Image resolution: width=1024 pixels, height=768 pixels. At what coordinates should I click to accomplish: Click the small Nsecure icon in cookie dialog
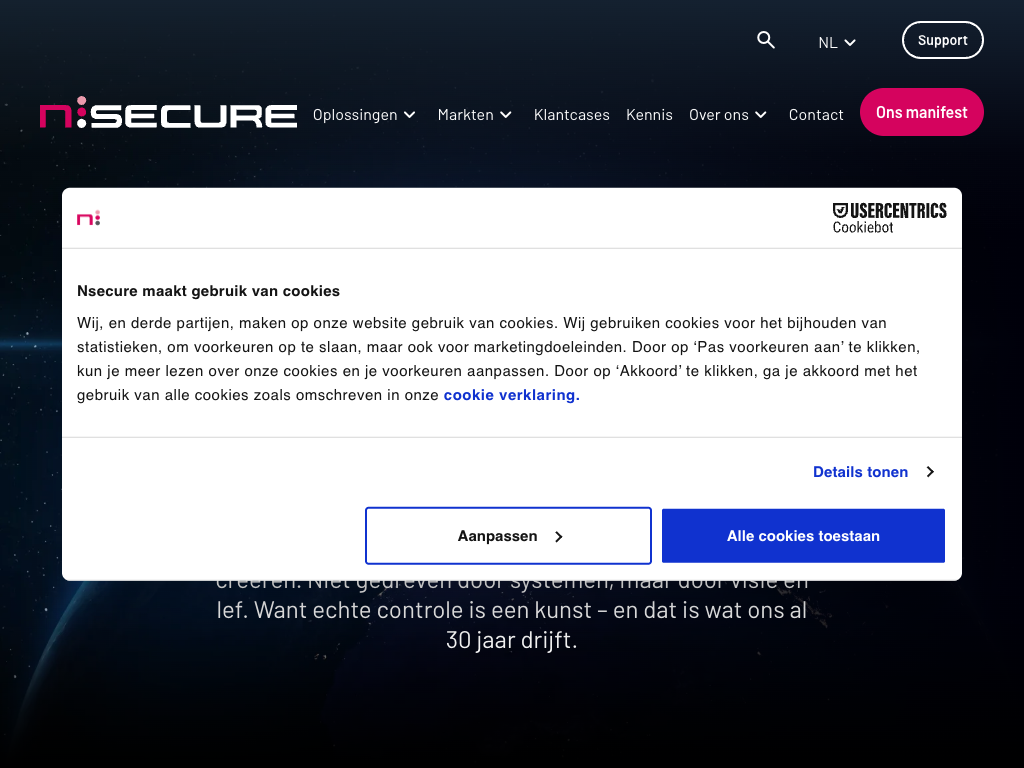tap(89, 218)
